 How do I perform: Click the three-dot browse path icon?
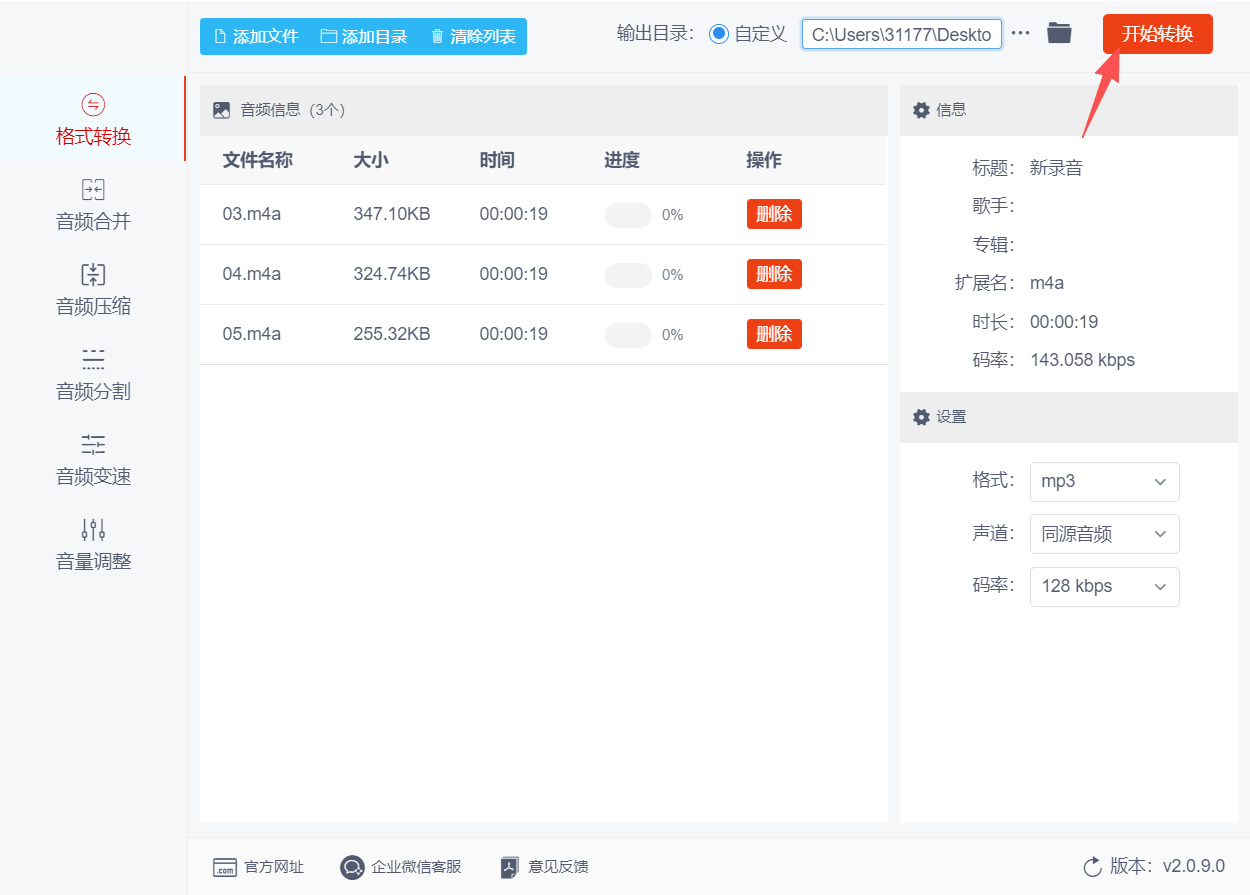[x=1020, y=33]
